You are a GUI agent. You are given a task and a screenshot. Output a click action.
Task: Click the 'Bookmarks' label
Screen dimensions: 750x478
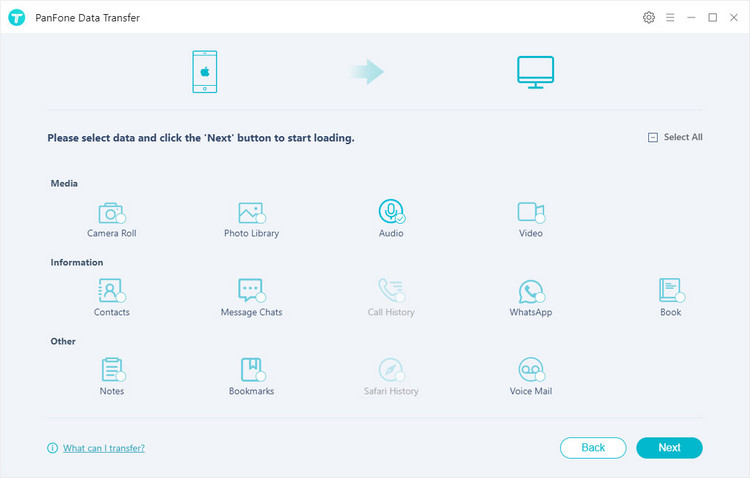(x=252, y=391)
